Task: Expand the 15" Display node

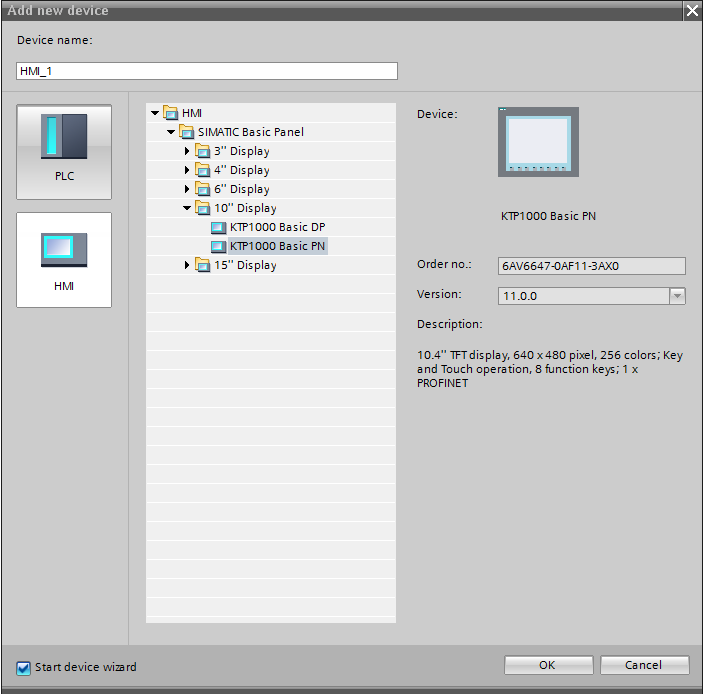Action: pos(187,265)
